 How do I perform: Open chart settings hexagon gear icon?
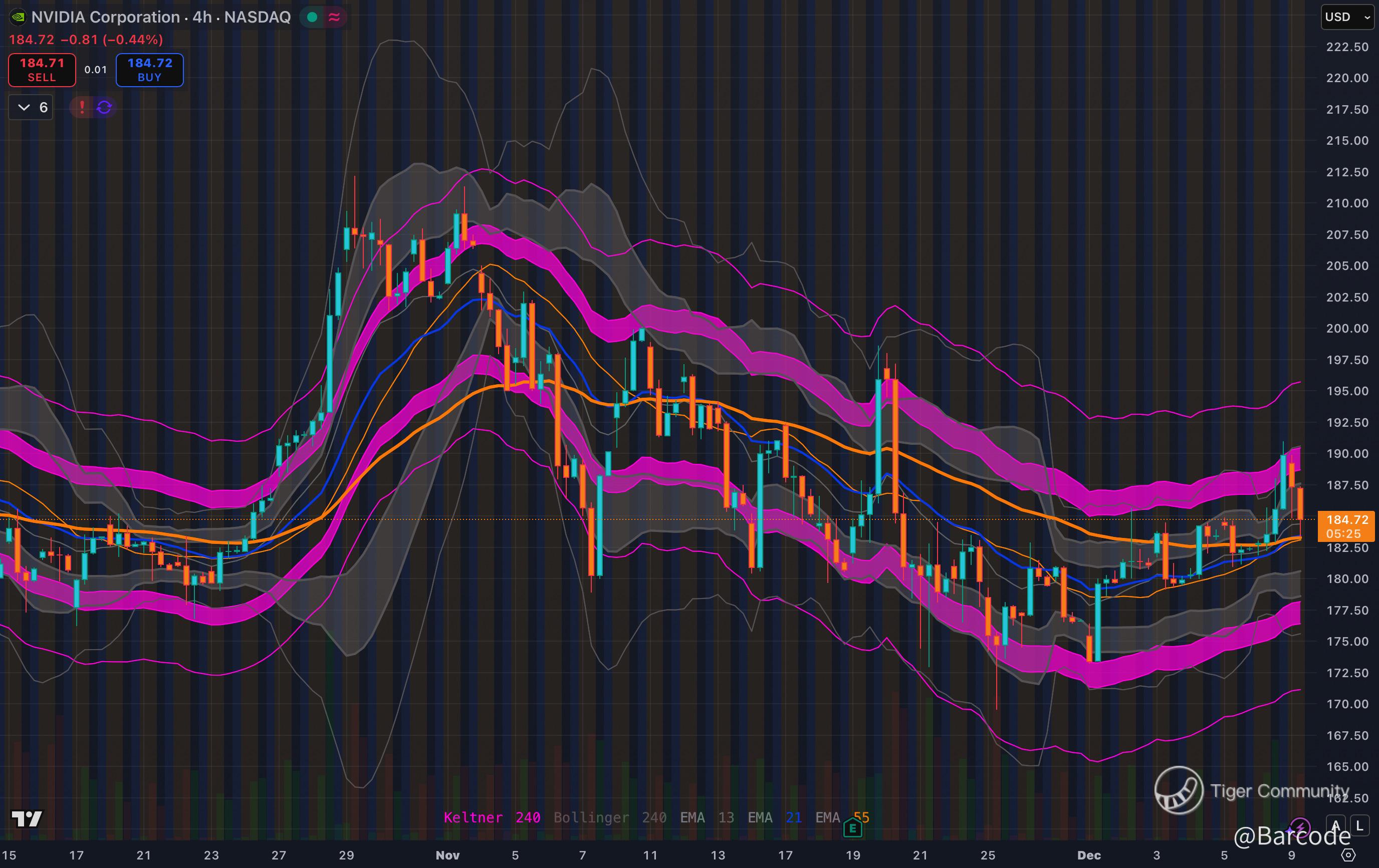tap(1348, 855)
